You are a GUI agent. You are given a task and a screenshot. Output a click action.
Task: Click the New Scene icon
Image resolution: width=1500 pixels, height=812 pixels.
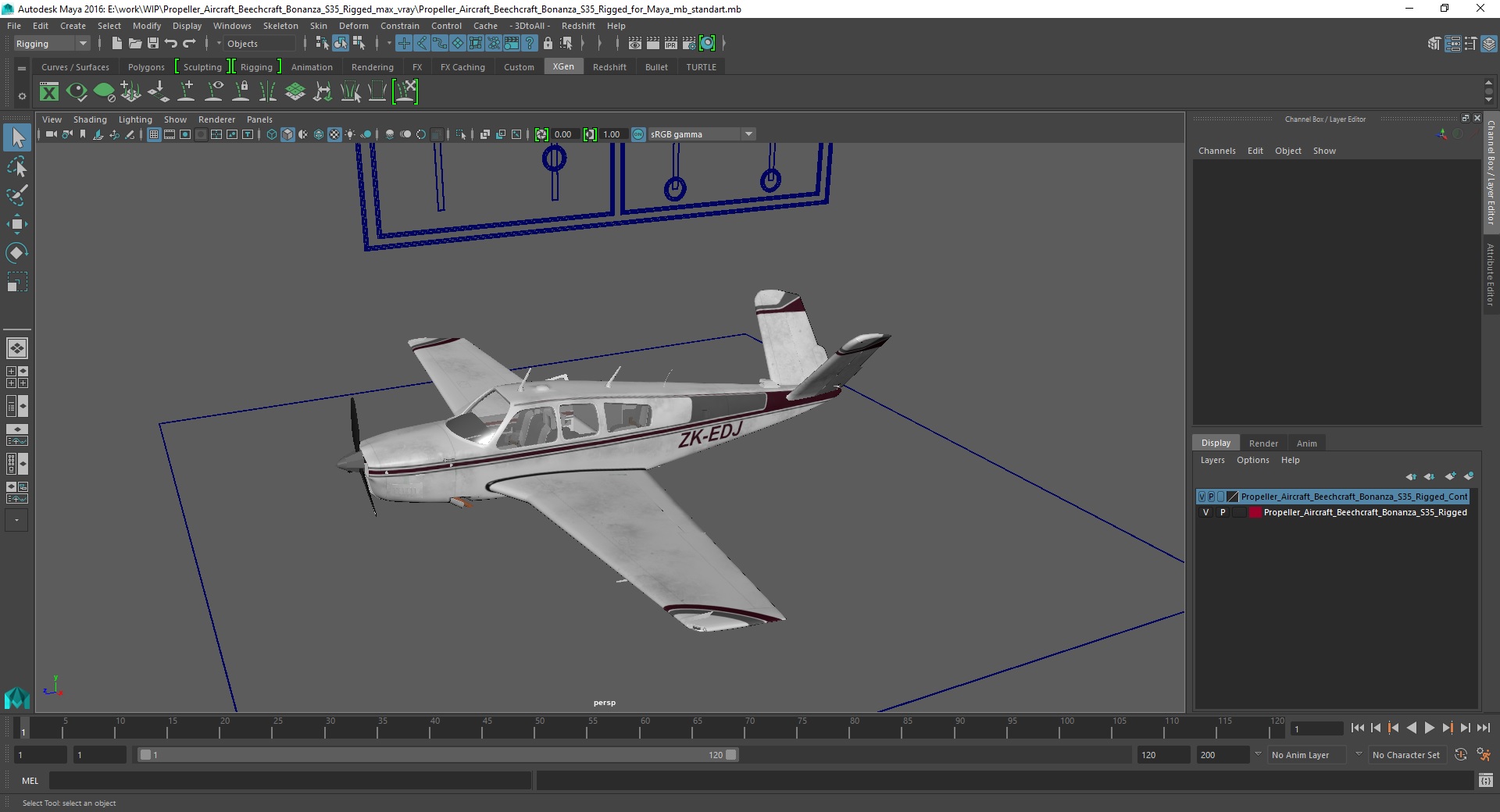[x=116, y=44]
